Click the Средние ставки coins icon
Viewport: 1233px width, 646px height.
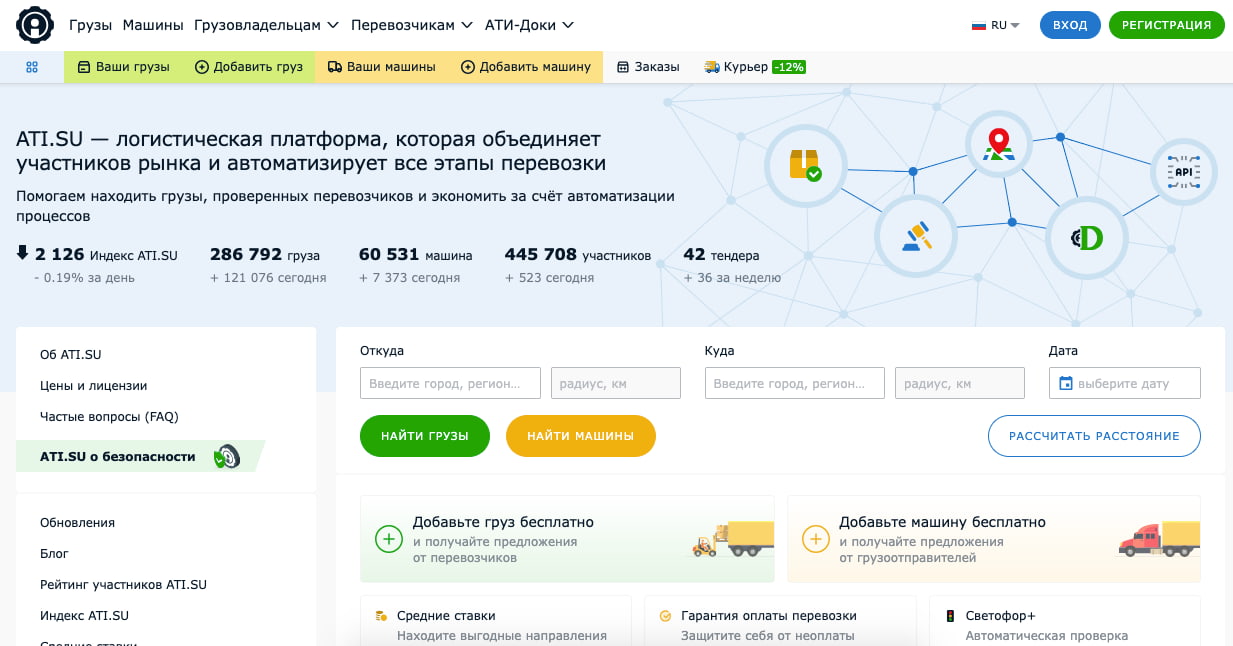coord(381,616)
